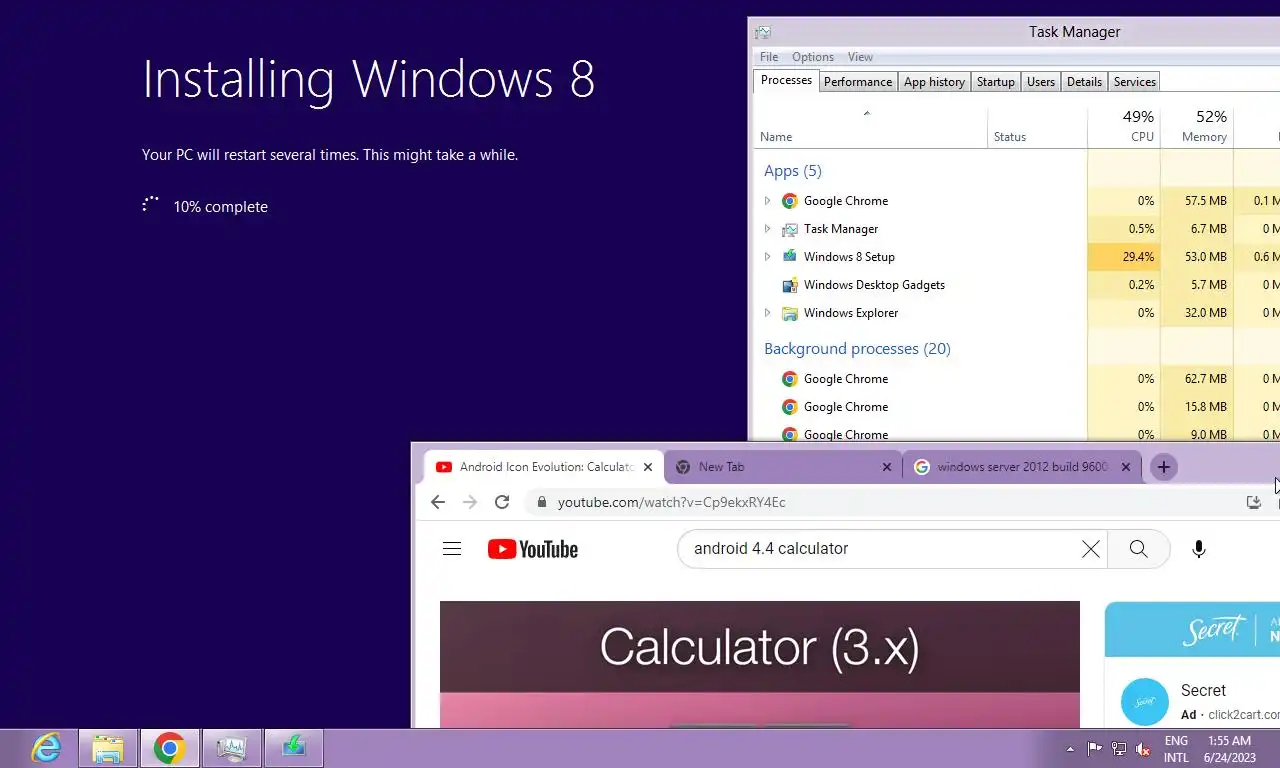Image resolution: width=1280 pixels, height=768 pixels.
Task: Open a new Chrome tab with plus
Action: [1163, 467]
